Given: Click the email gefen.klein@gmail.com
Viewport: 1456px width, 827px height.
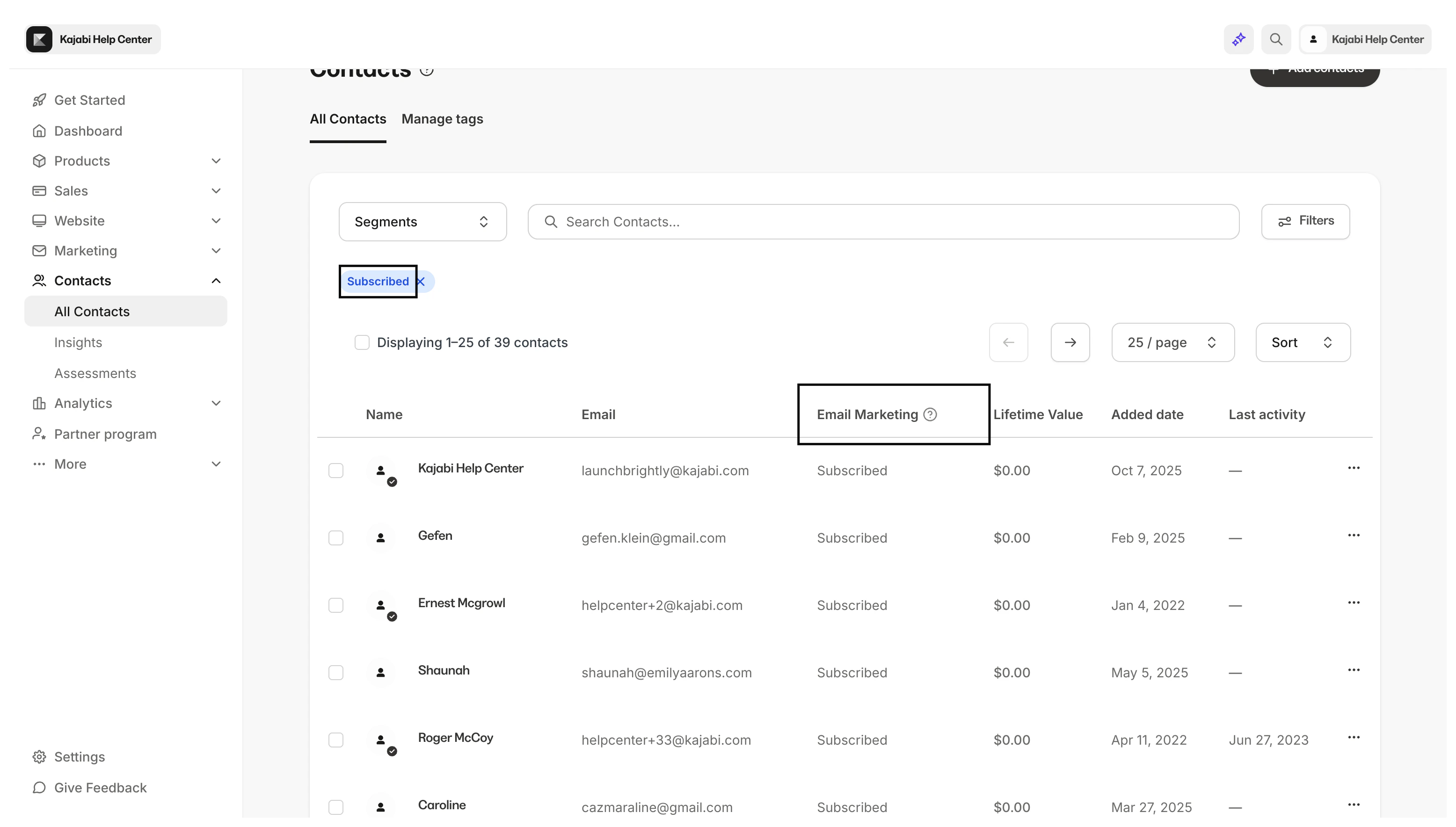Looking at the screenshot, I should pyautogui.click(x=653, y=538).
